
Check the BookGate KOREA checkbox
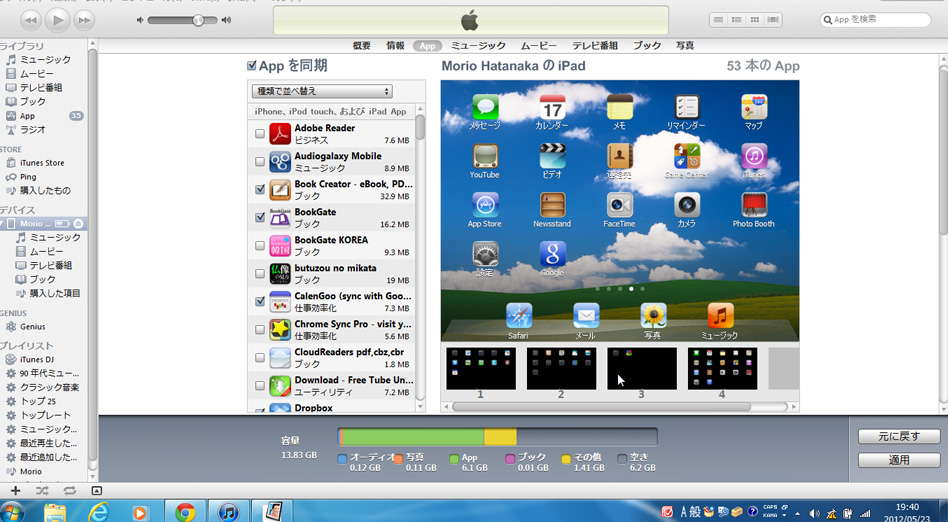pos(260,246)
